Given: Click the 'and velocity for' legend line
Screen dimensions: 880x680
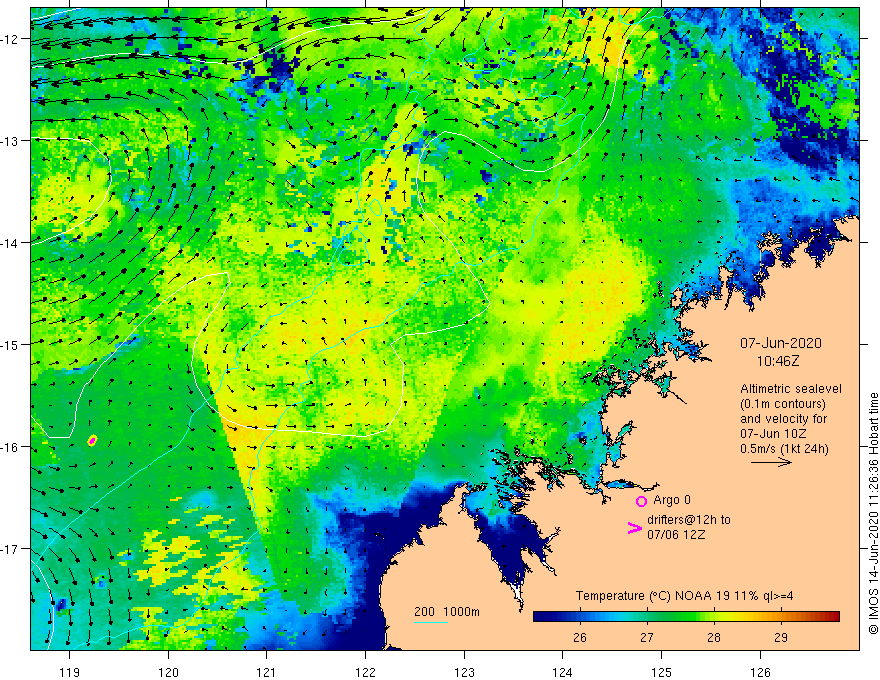Looking at the screenshot, I should (x=783, y=419).
